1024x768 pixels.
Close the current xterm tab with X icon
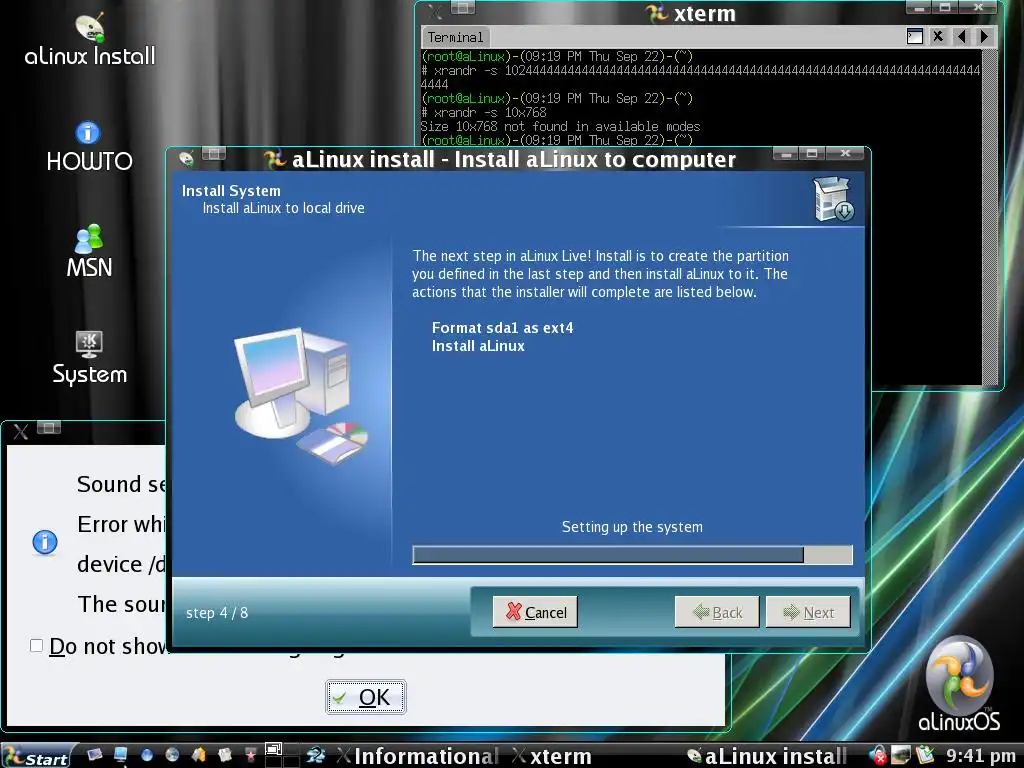coord(938,37)
